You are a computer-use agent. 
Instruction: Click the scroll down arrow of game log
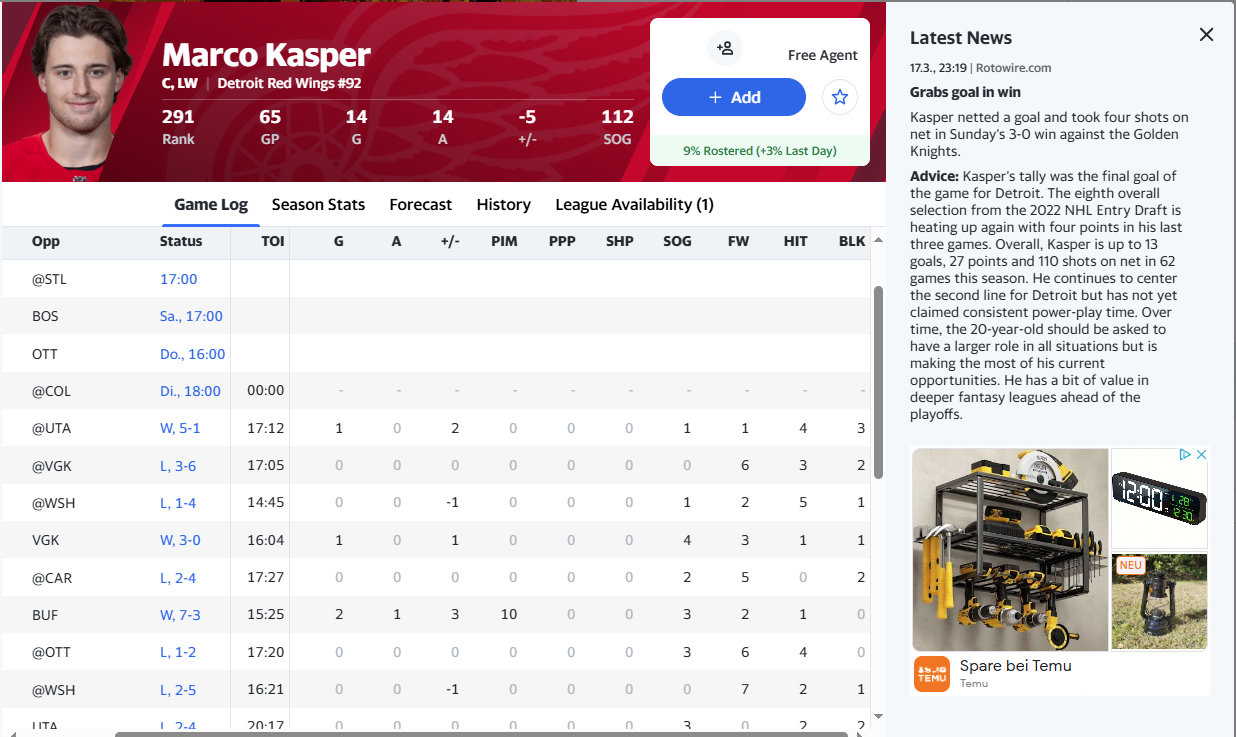tap(878, 716)
